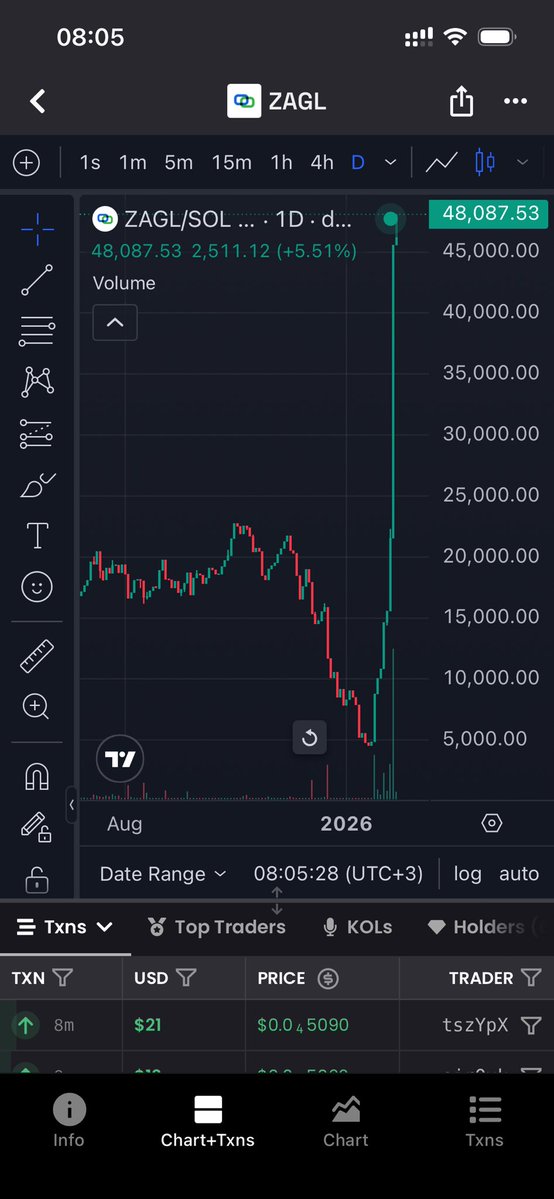Screen dimensions: 554x1199
Task: Select the 1m timeframe
Action: click(x=132, y=162)
